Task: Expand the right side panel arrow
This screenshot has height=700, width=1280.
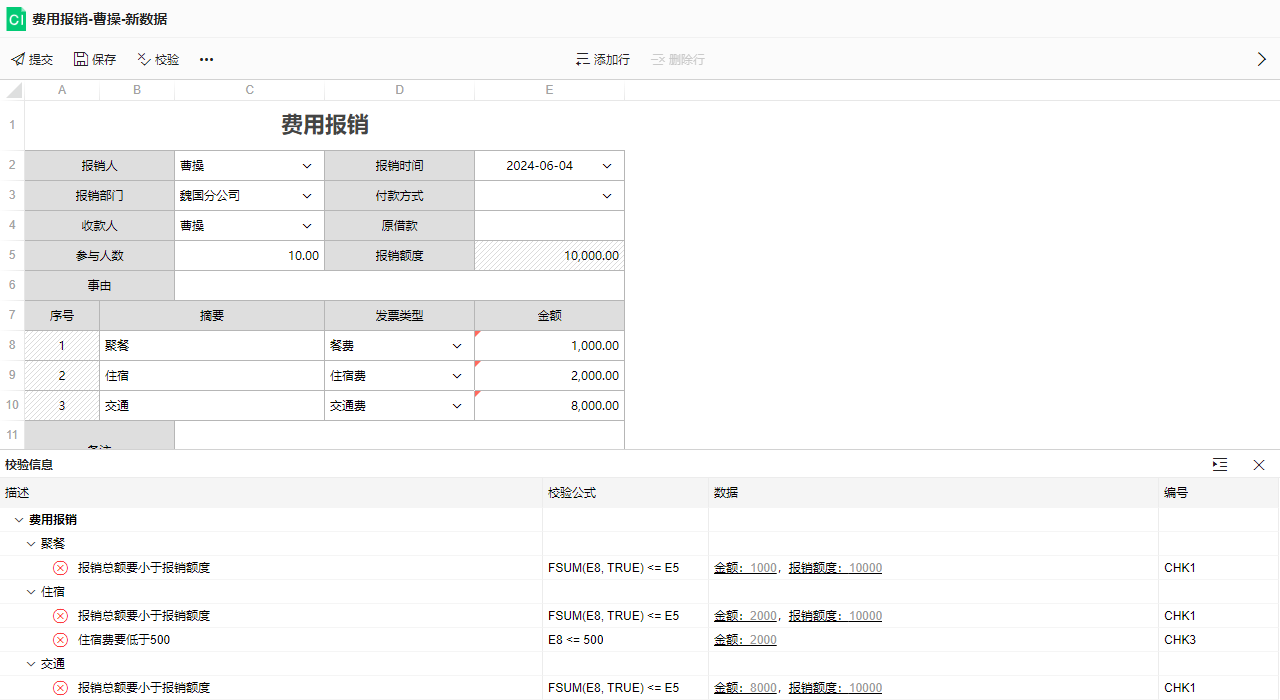Action: [1261, 60]
